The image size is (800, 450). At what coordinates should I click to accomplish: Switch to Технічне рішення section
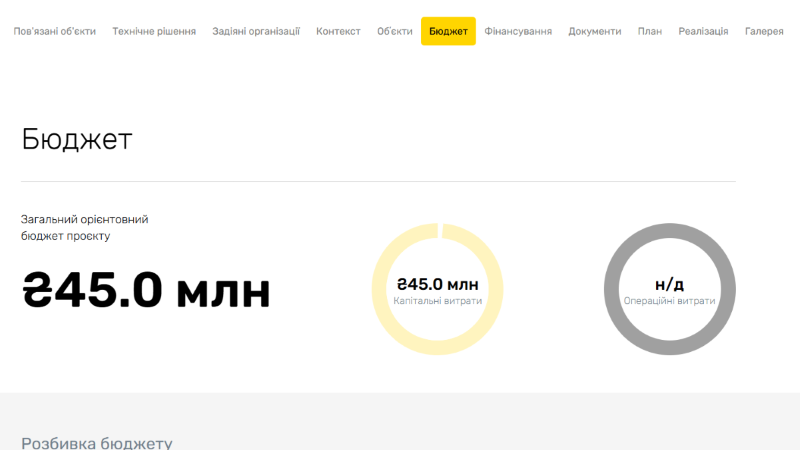click(x=154, y=32)
